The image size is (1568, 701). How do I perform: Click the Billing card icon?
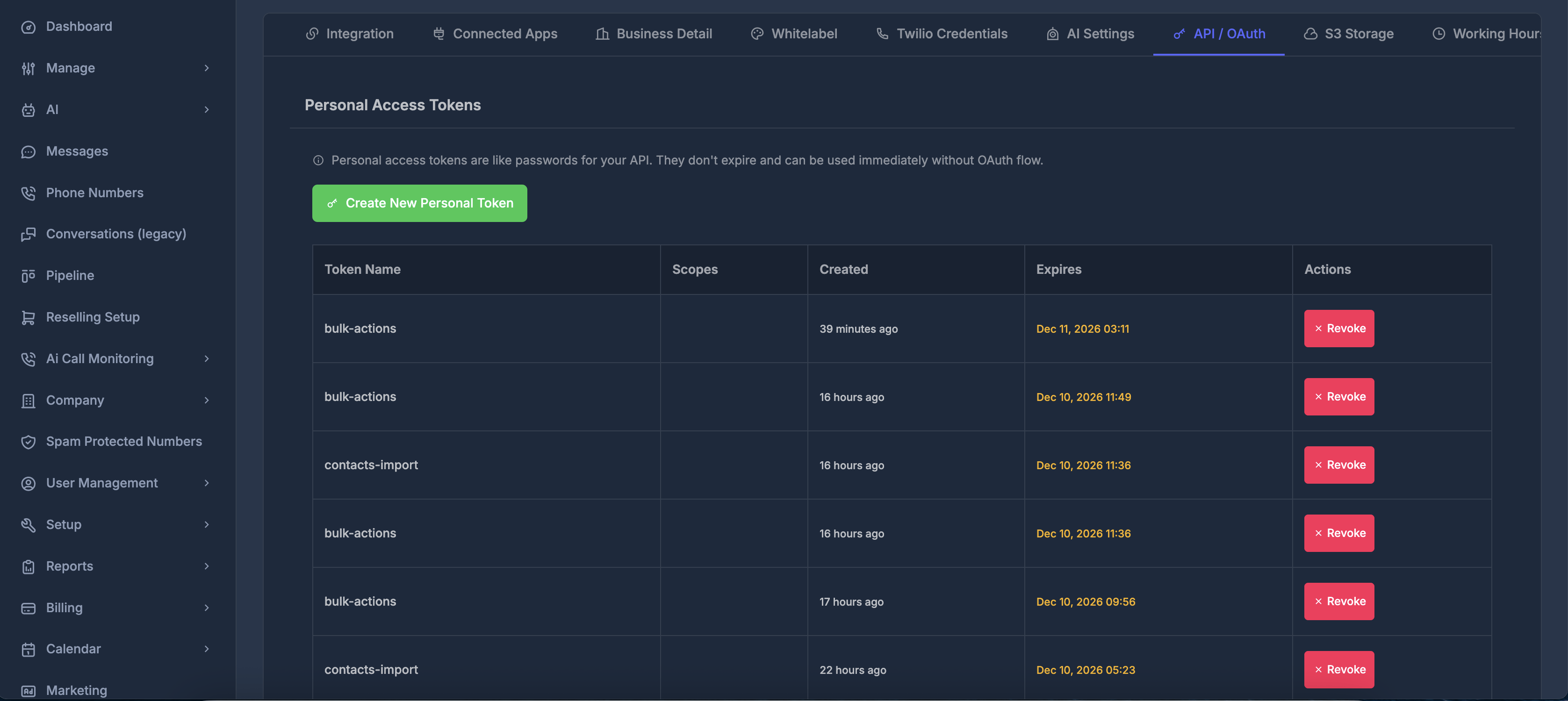(x=28, y=608)
